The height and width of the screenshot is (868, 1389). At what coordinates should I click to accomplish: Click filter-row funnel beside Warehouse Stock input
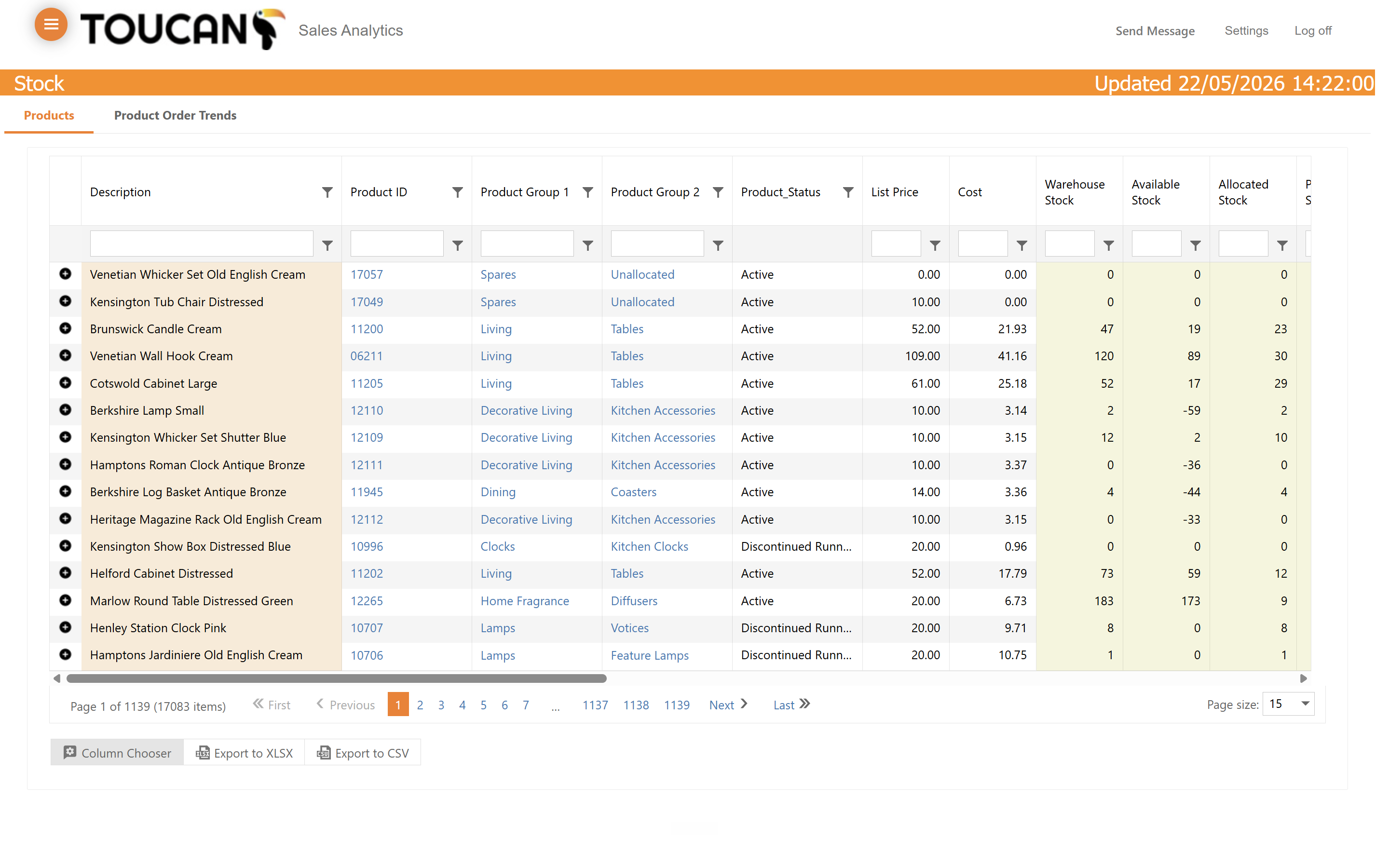(x=1109, y=246)
